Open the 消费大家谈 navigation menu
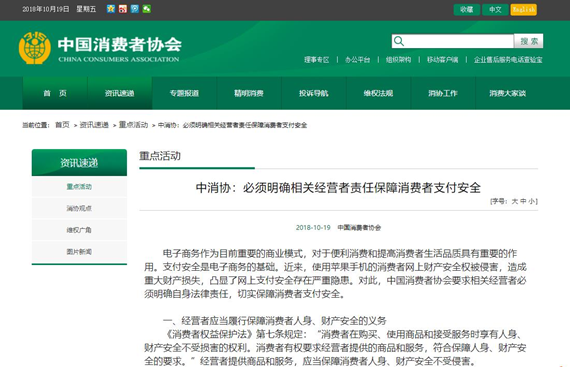The width and height of the screenshot is (570, 369). 507,93
